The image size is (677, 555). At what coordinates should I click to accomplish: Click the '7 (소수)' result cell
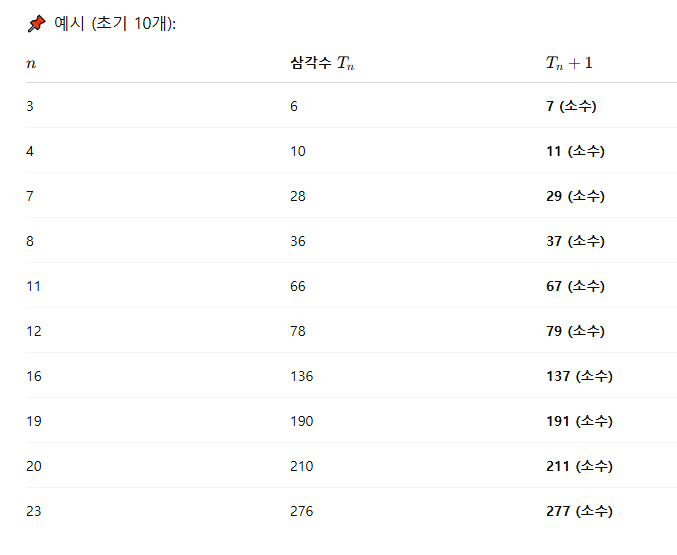[571, 106]
